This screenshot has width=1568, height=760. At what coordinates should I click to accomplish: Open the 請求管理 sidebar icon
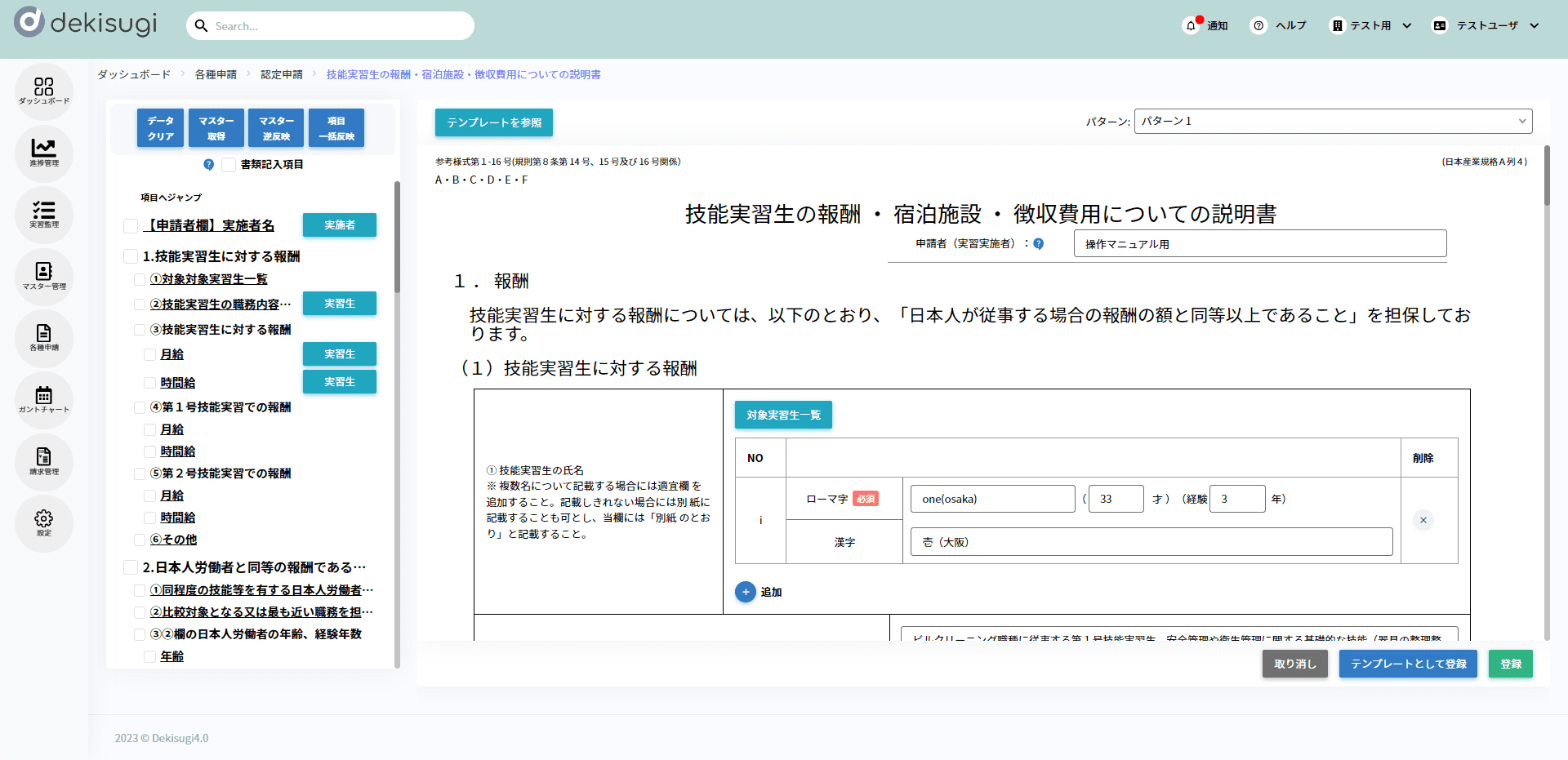(44, 460)
